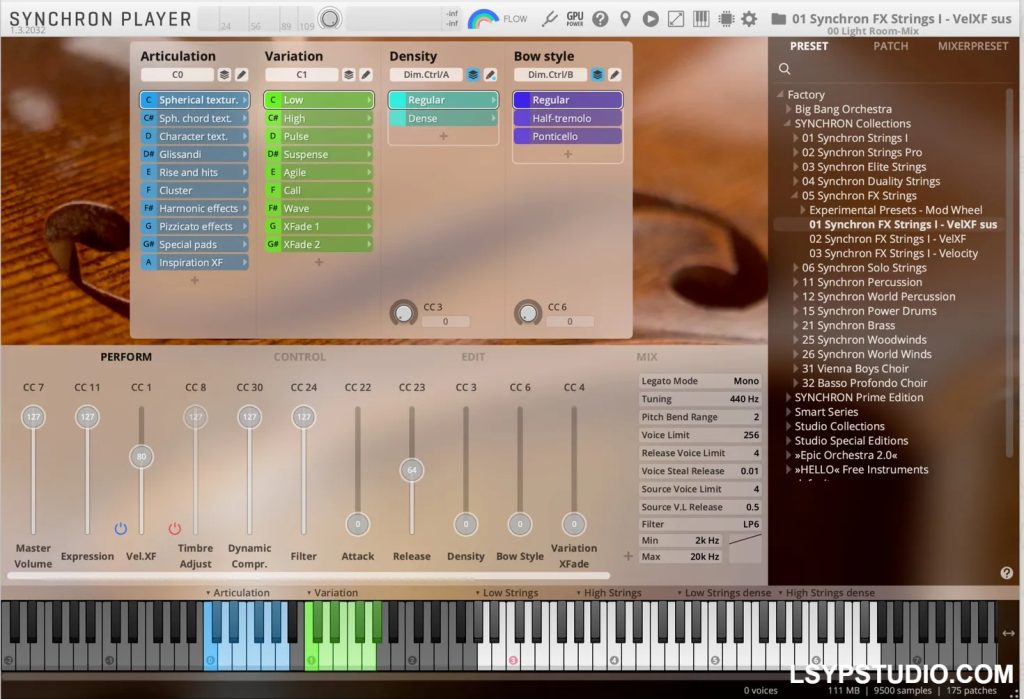
Task: Expand Studio Collections folder
Action: [788, 426]
